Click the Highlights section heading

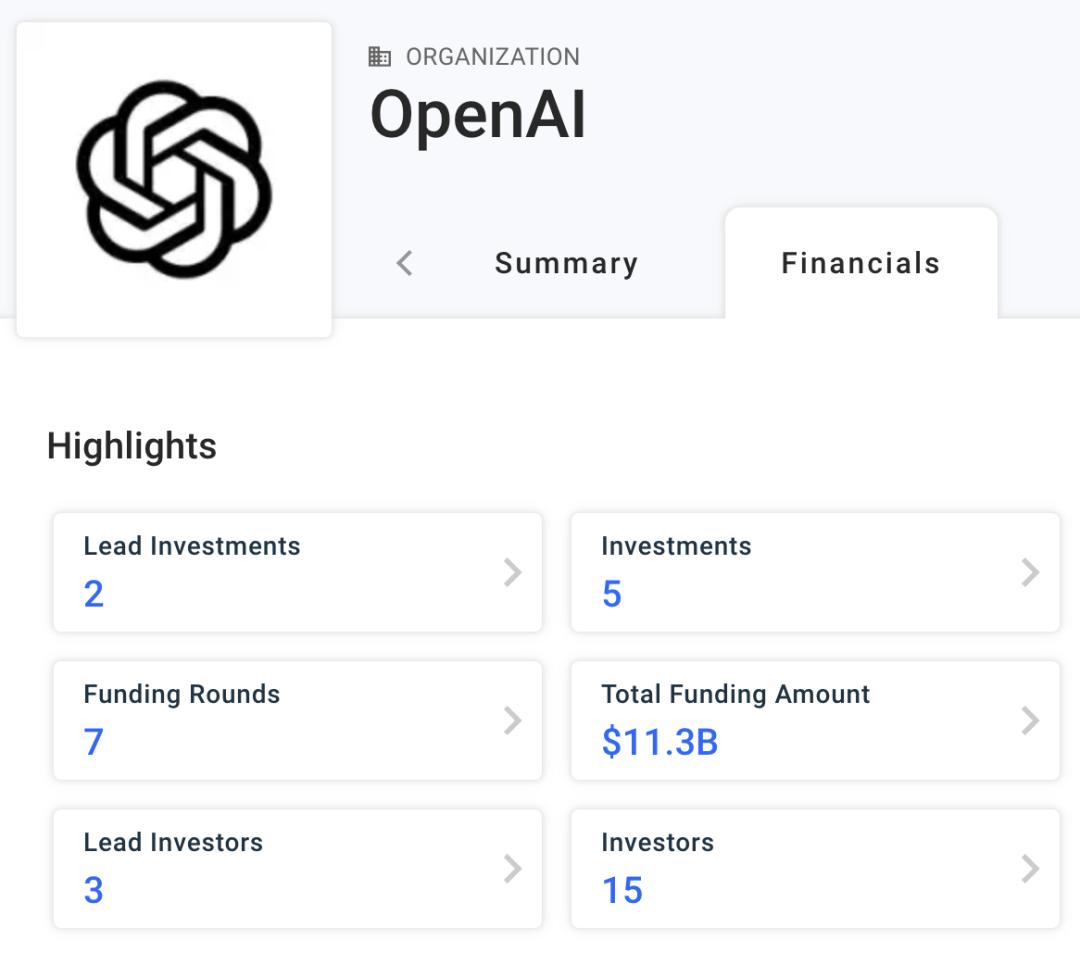coord(132,446)
